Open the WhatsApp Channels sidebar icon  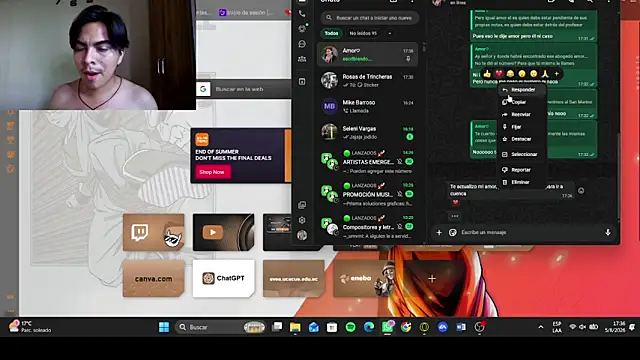click(x=302, y=44)
